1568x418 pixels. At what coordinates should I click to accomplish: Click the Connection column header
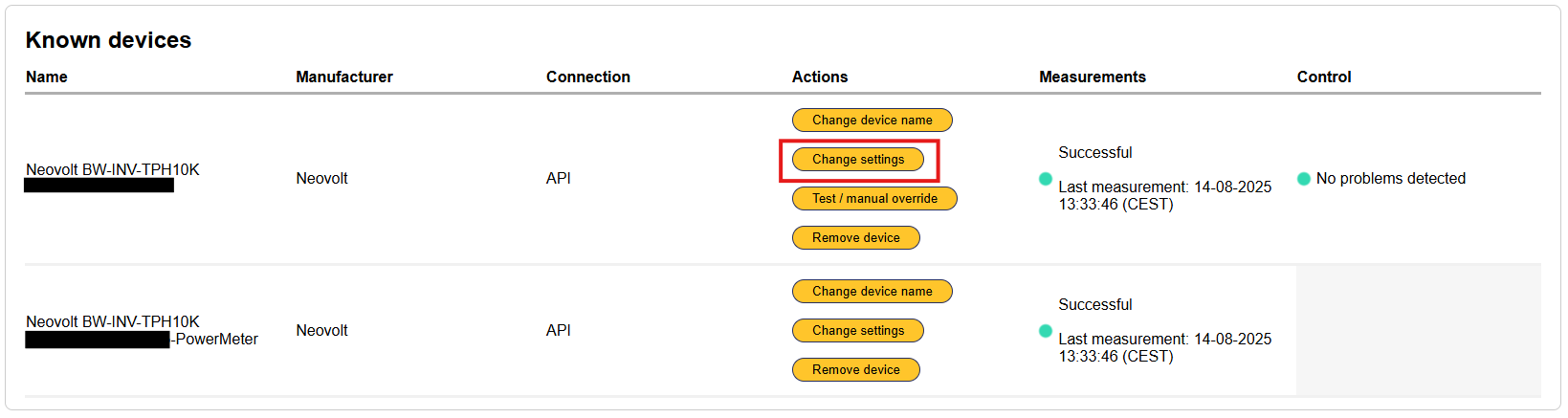click(x=587, y=77)
